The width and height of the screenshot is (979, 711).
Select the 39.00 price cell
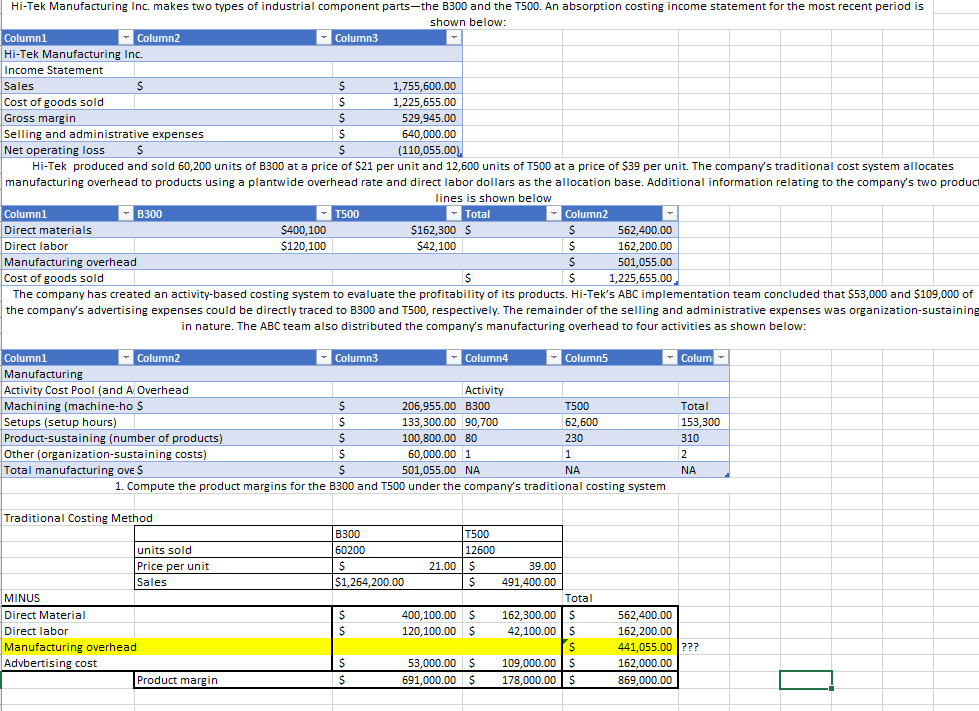point(512,566)
